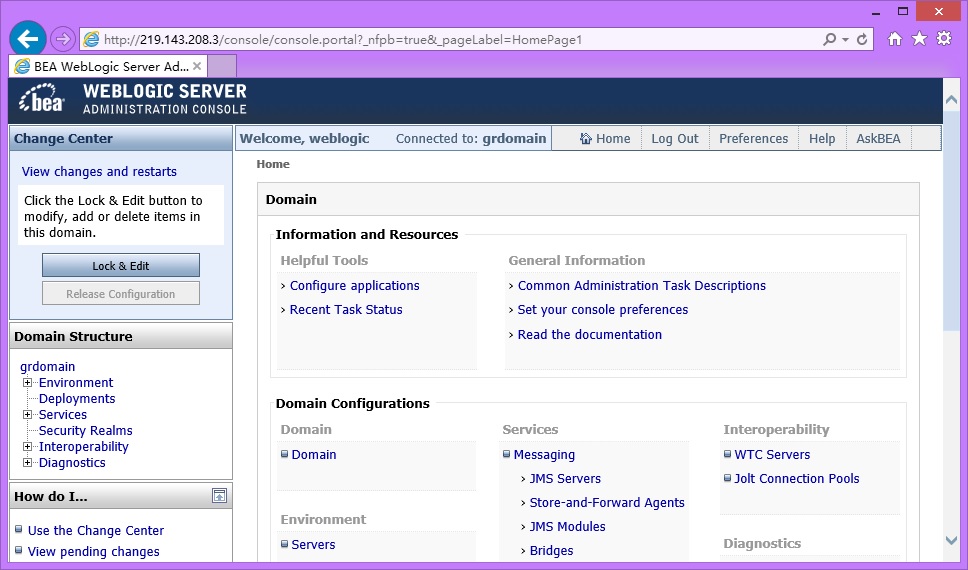This screenshot has height=570, width=968.
Task: Click the Internet Explorer page icon in address bar
Action: tap(91, 40)
